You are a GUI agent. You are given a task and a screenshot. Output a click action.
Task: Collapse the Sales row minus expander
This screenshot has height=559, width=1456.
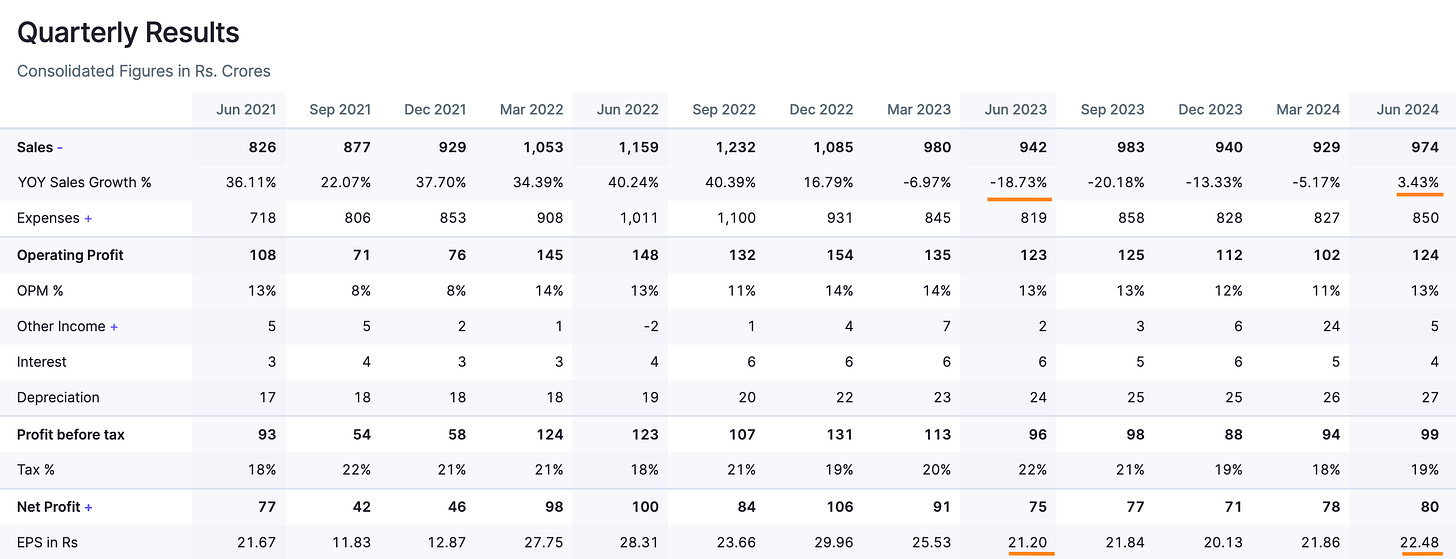(60, 147)
